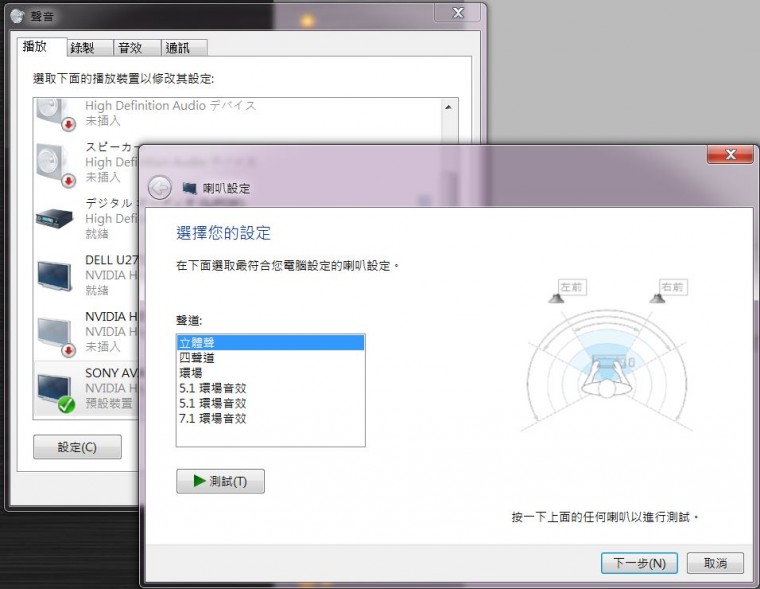Click the right front (右前) speaker icon
This screenshot has width=760, height=589.
pyautogui.click(x=657, y=298)
